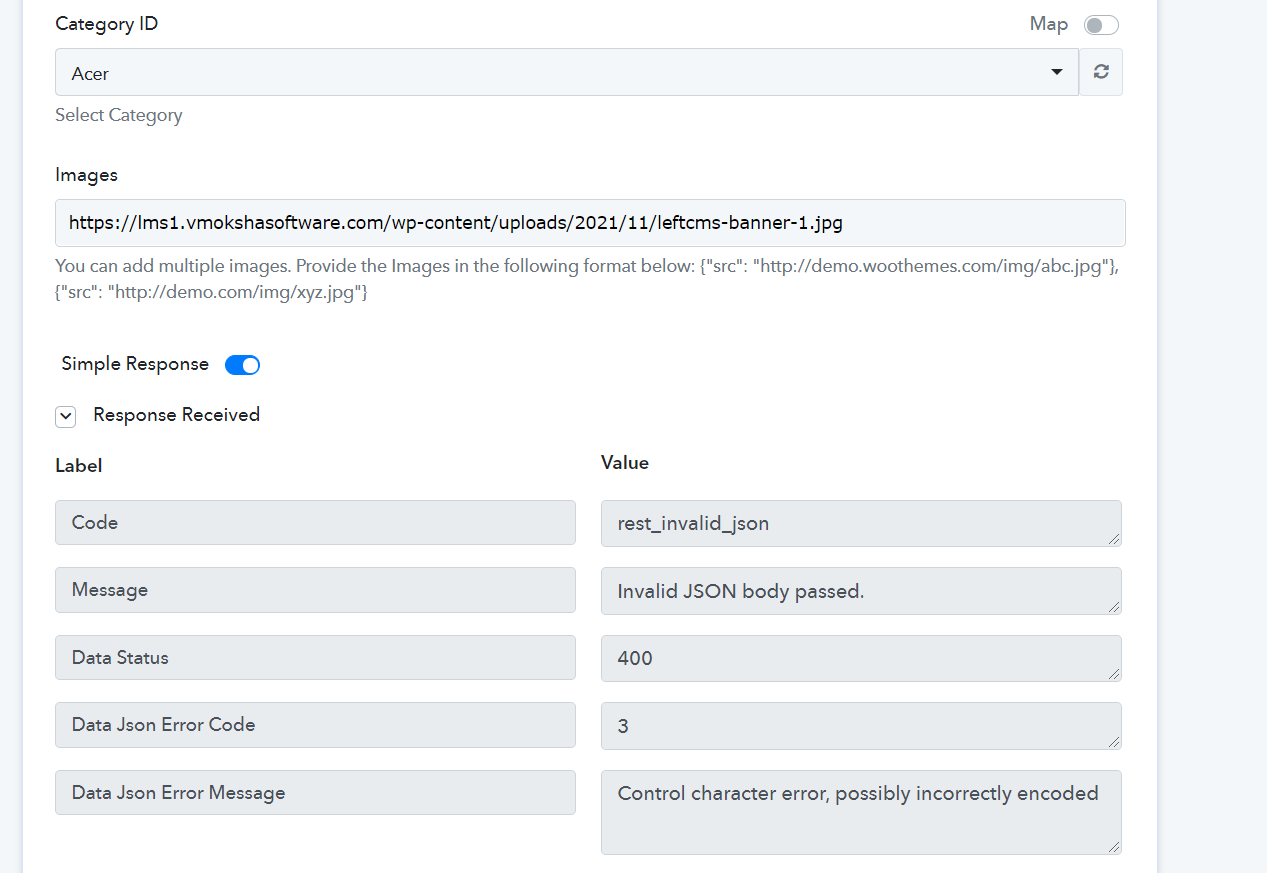Viewport: 1267px width, 873px height.
Task: Click the Images URL input field
Action: coord(590,223)
